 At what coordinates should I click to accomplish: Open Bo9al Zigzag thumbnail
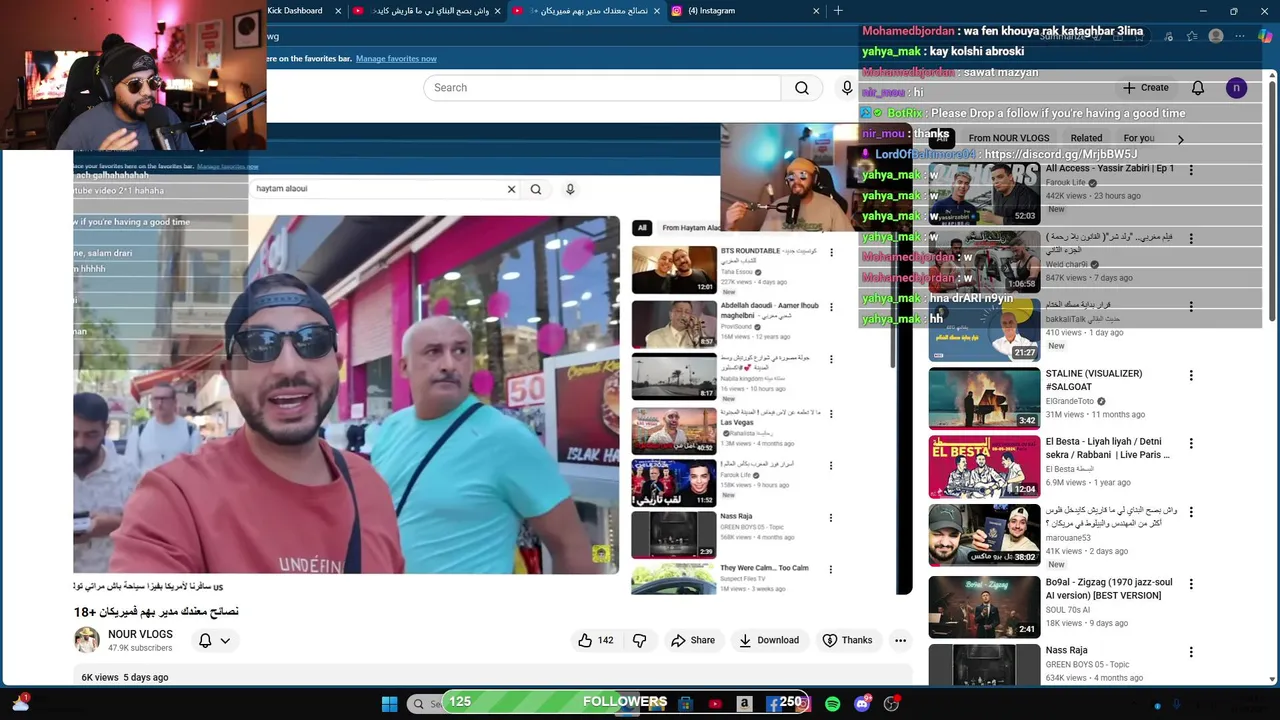[984, 607]
